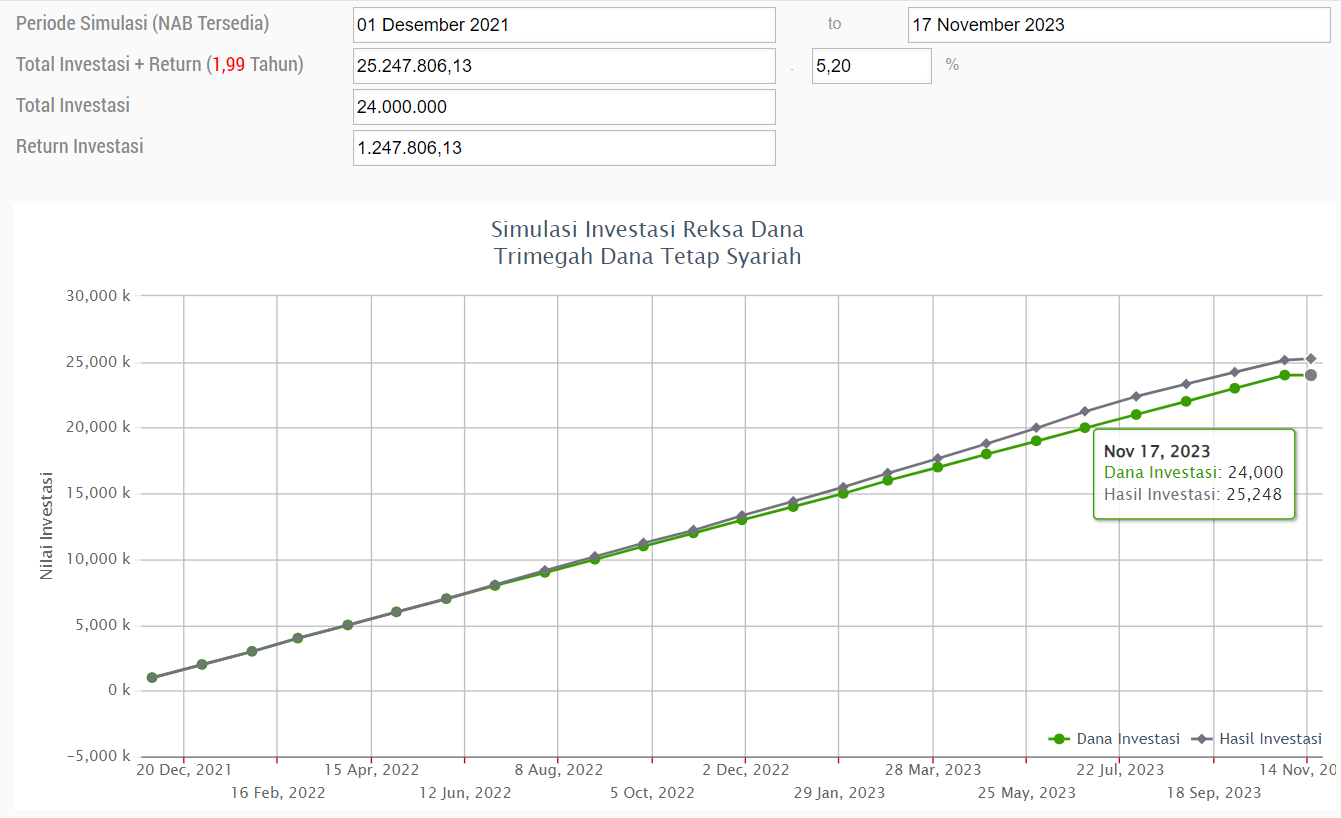Image resolution: width=1341 pixels, height=818 pixels.
Task: Click the Periode Simulasi (NAB Tersedia) label
Action: (143, 24)
